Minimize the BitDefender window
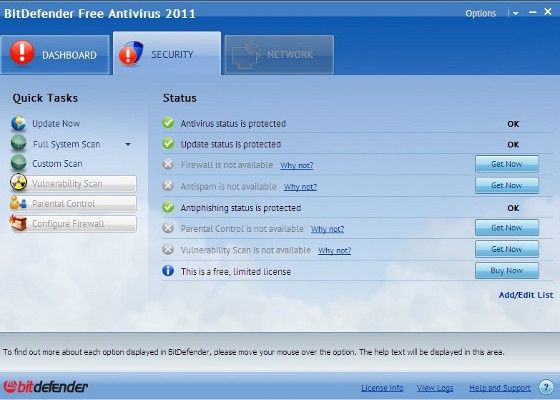This screenshot has width=560, height=400. (x=532, y=12)
